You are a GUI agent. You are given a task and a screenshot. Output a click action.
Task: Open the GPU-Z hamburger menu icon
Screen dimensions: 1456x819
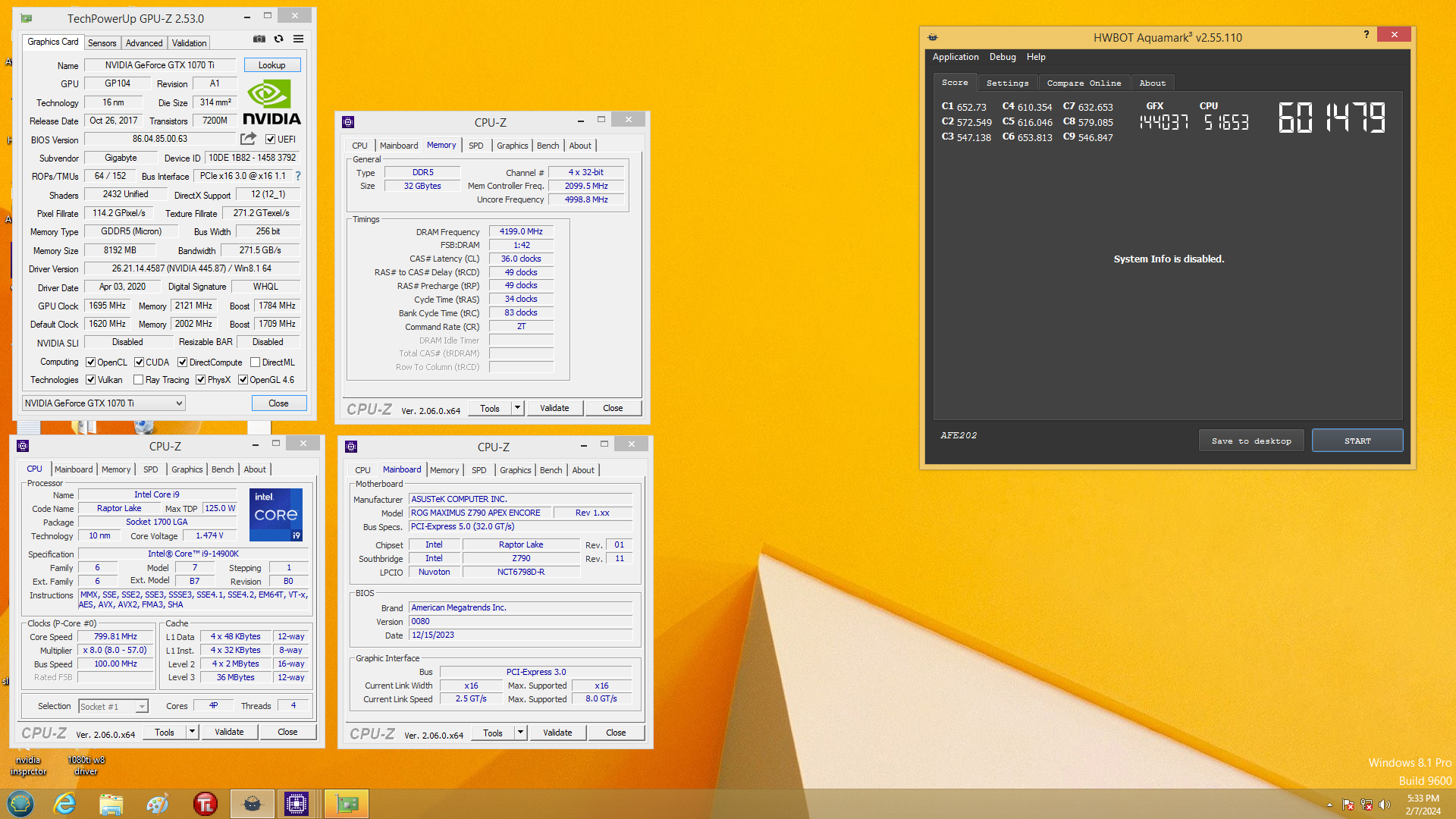point(299,39)
